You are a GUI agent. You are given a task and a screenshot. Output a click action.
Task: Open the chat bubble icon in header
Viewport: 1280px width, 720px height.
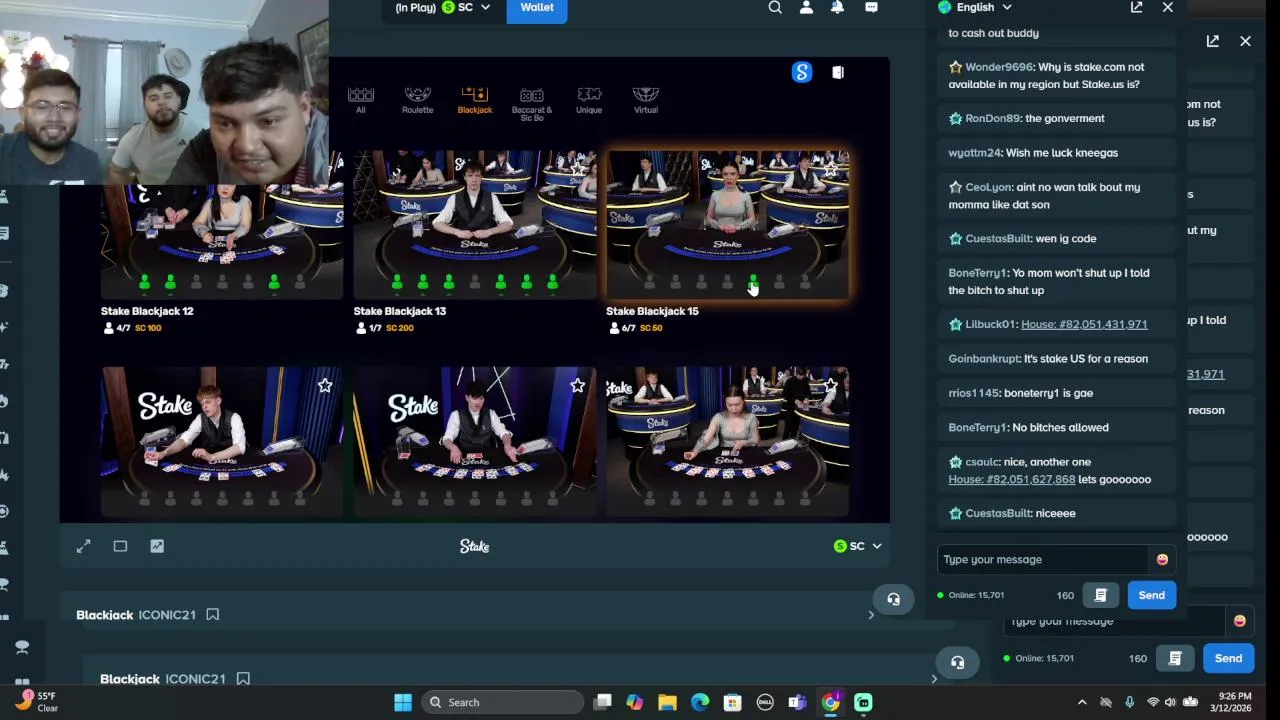point(871,7)
